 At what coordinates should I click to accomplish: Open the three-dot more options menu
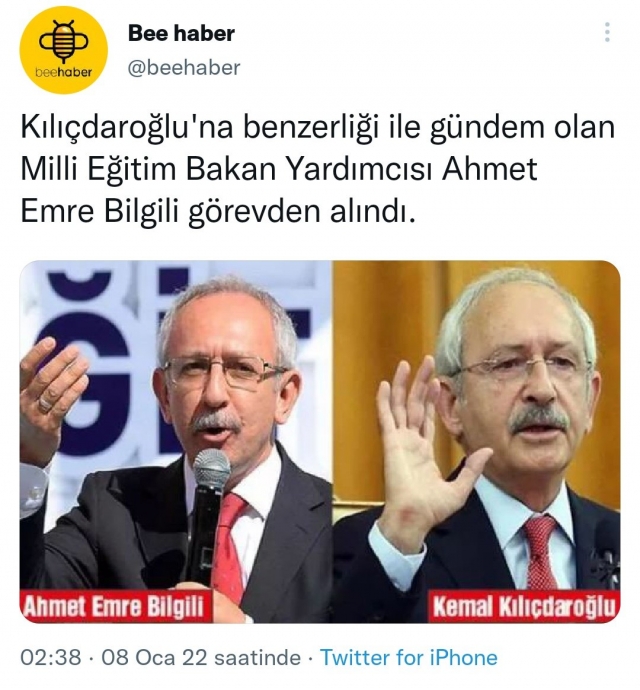coord(607,32)
